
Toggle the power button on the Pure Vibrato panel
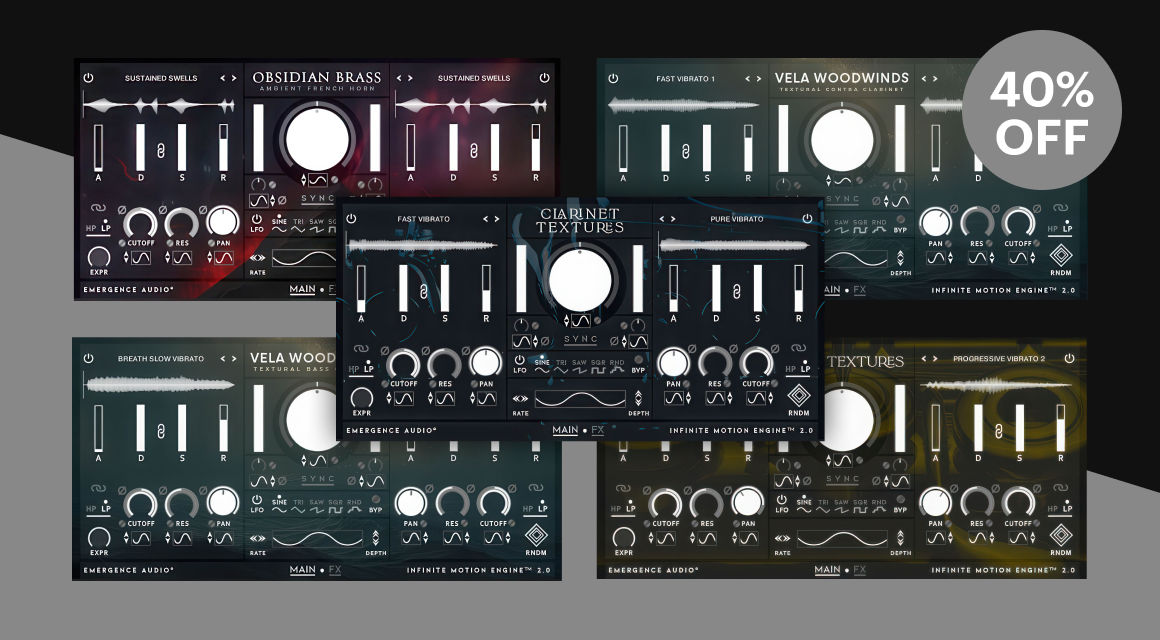coord(807,219)
